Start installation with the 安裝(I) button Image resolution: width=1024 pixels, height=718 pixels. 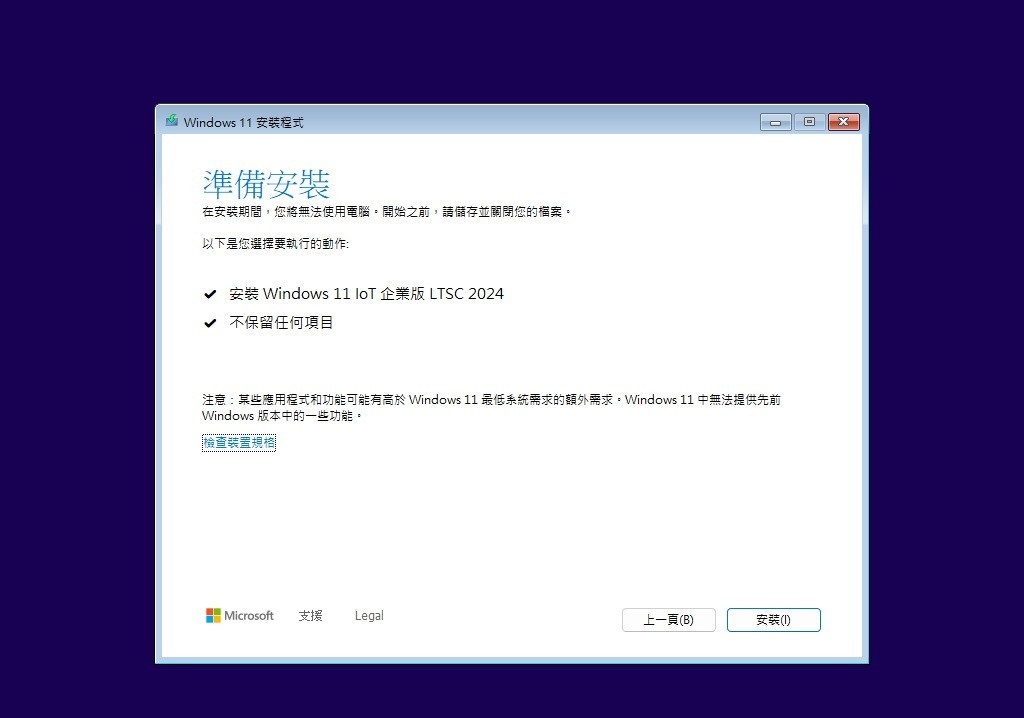point(774,620)
